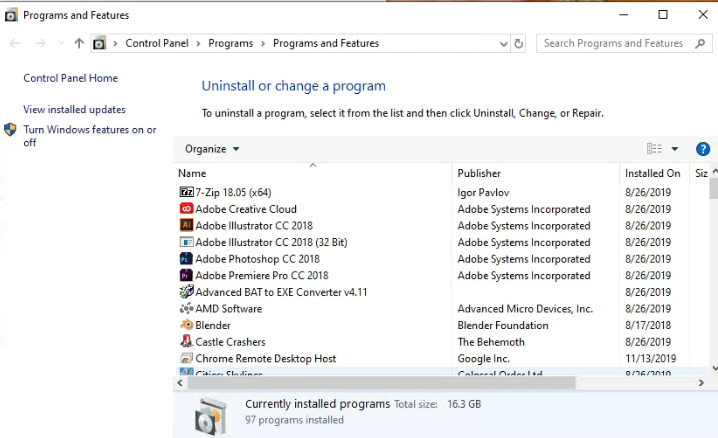Click the refresh button beside address bar
The image size is (718, 438).
(518, 44)
